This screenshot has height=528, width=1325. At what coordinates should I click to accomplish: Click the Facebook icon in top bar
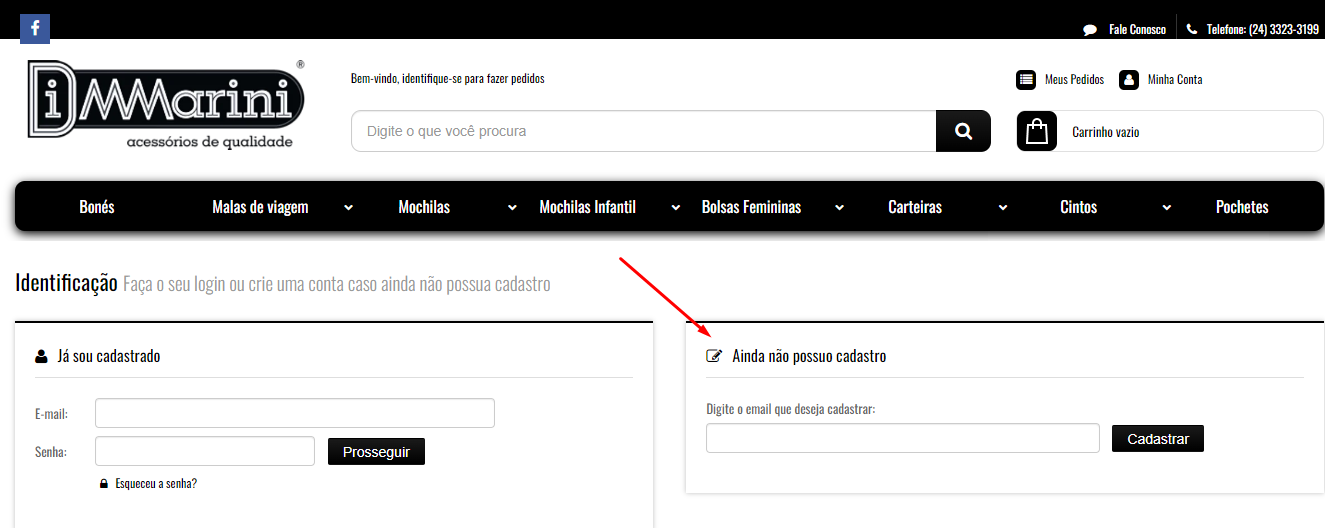[x=35, y=28]
